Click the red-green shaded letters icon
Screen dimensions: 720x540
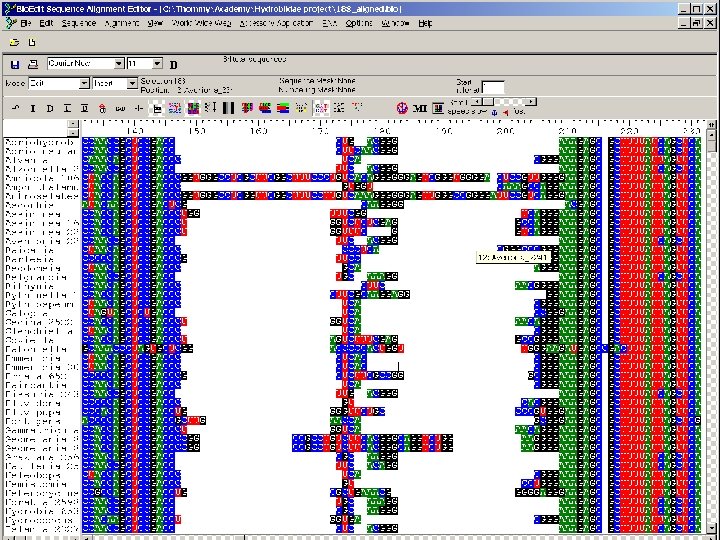pos(248,108)
